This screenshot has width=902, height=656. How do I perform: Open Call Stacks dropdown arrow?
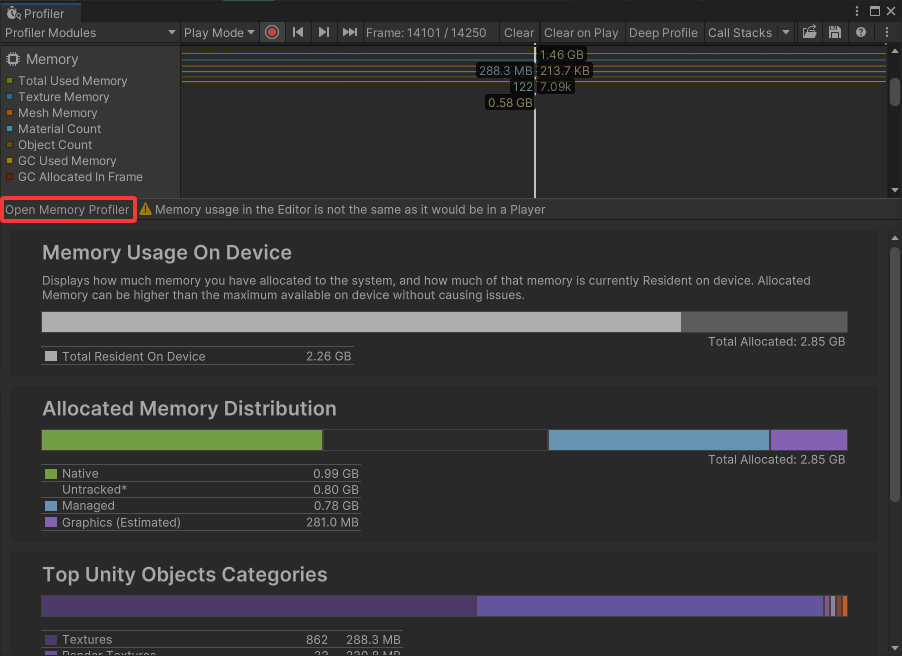click(x=786, y=32)
